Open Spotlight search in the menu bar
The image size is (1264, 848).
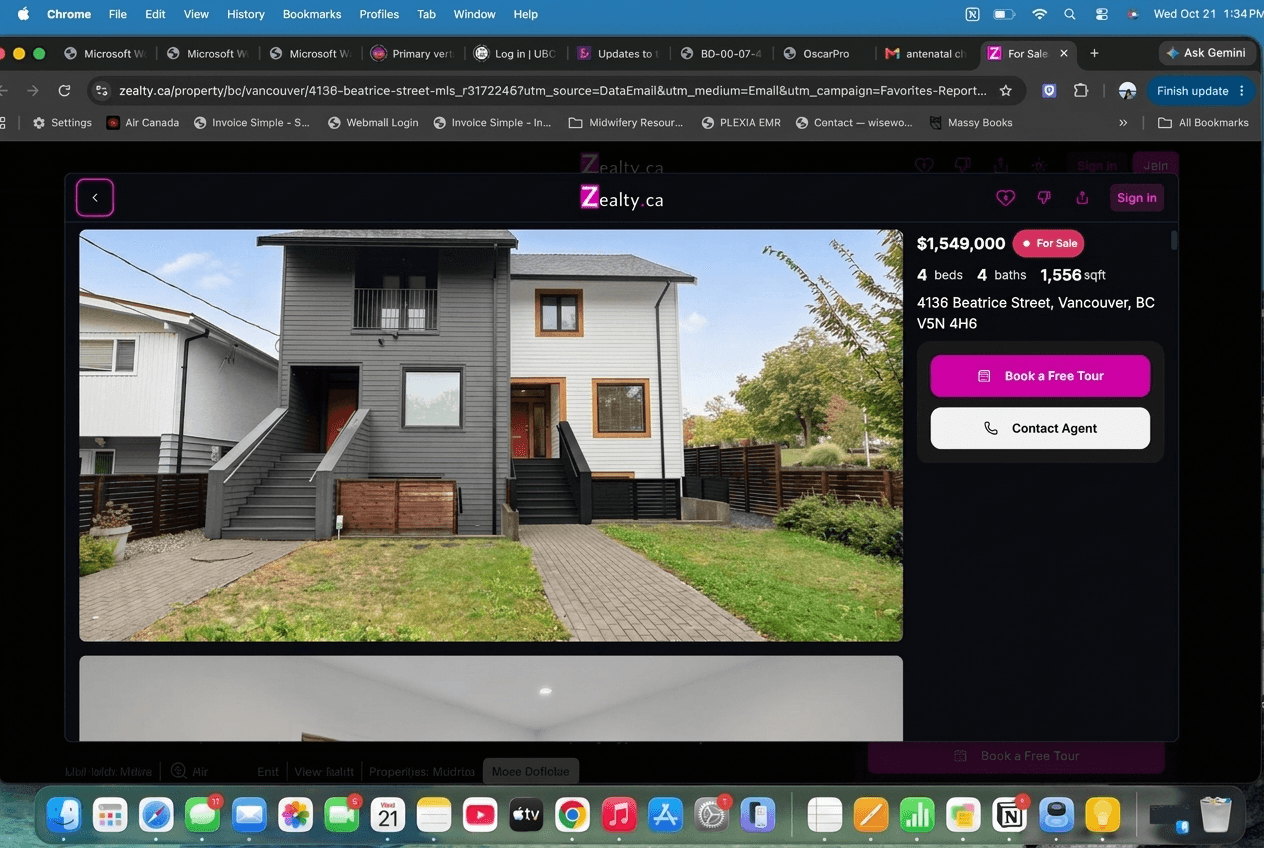(1070, 14)
